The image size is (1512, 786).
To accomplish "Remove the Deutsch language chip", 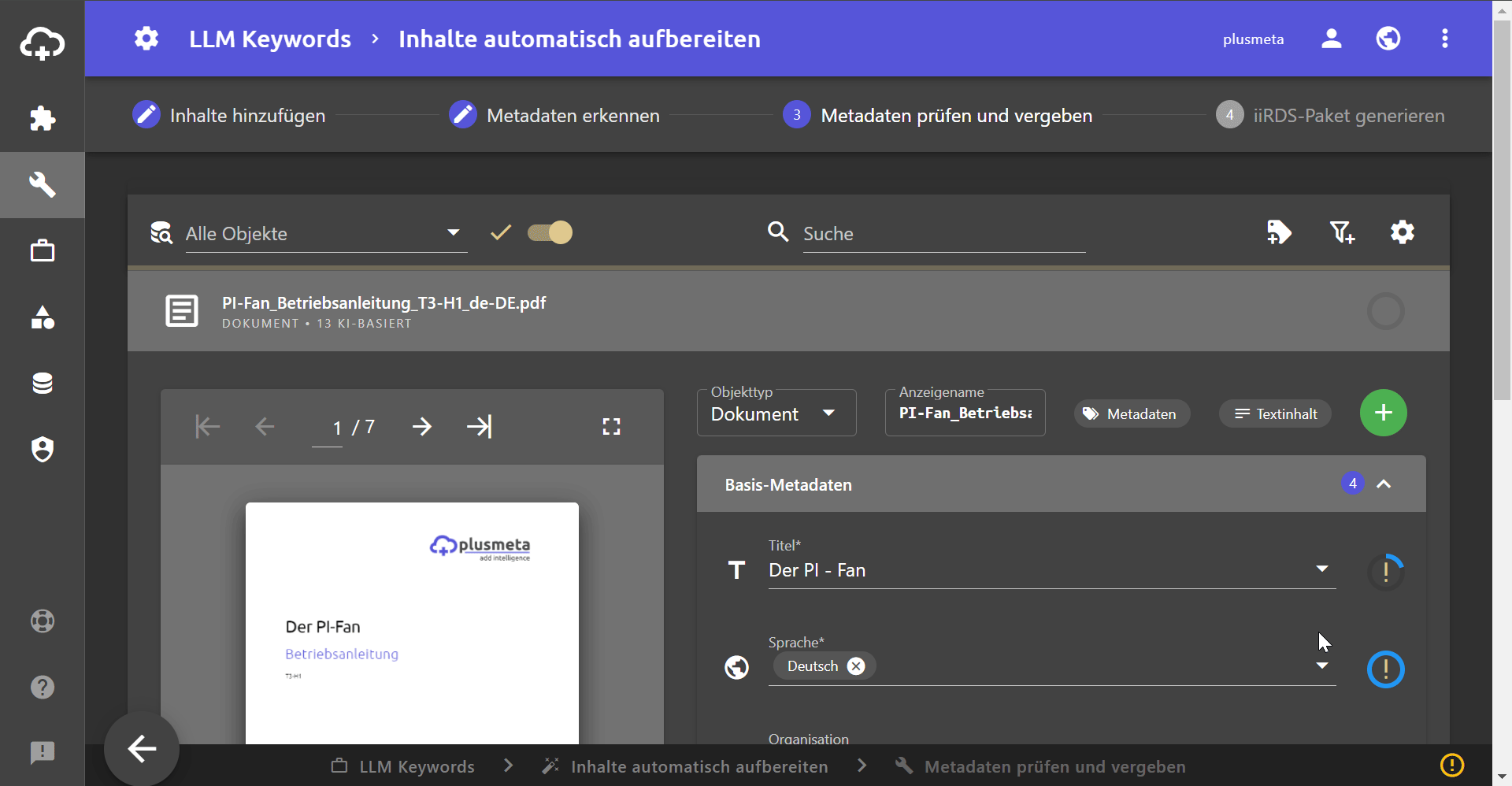I will point(856,666).
